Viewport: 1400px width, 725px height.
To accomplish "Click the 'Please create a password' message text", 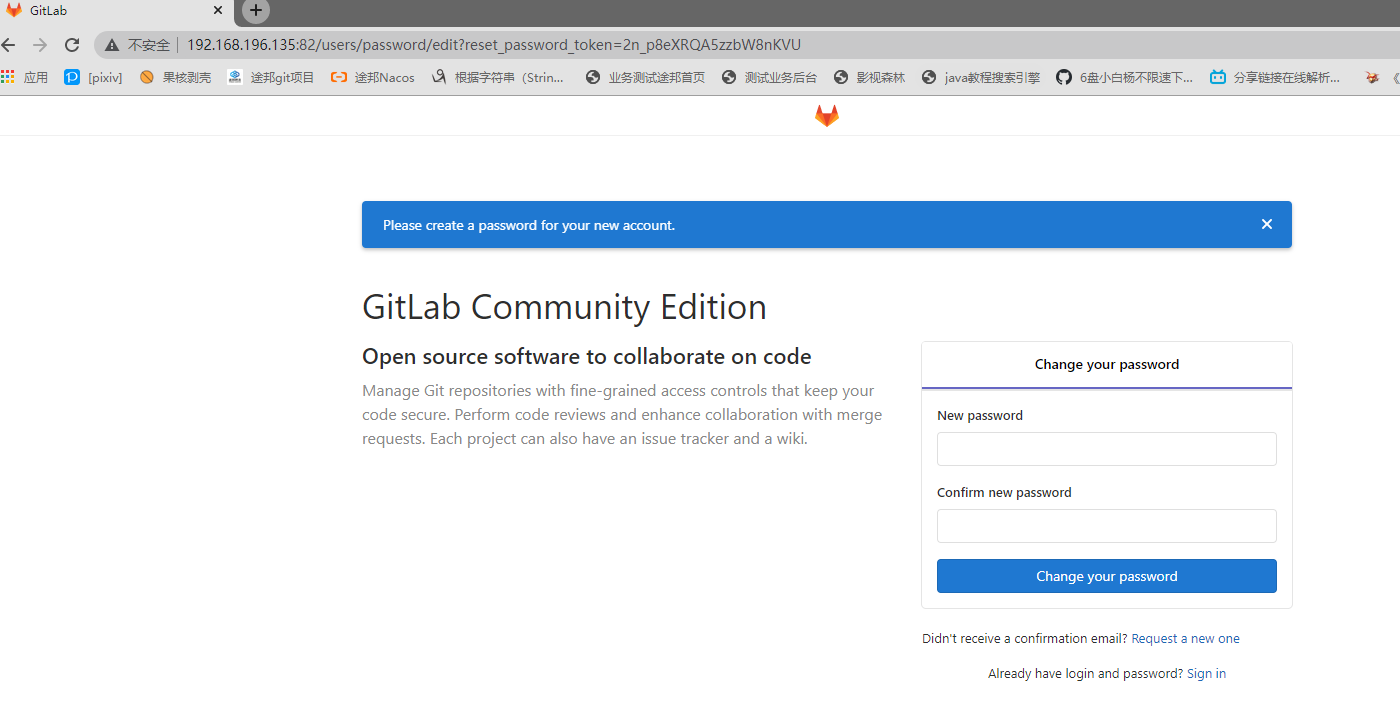I will (x=529, y=225).
